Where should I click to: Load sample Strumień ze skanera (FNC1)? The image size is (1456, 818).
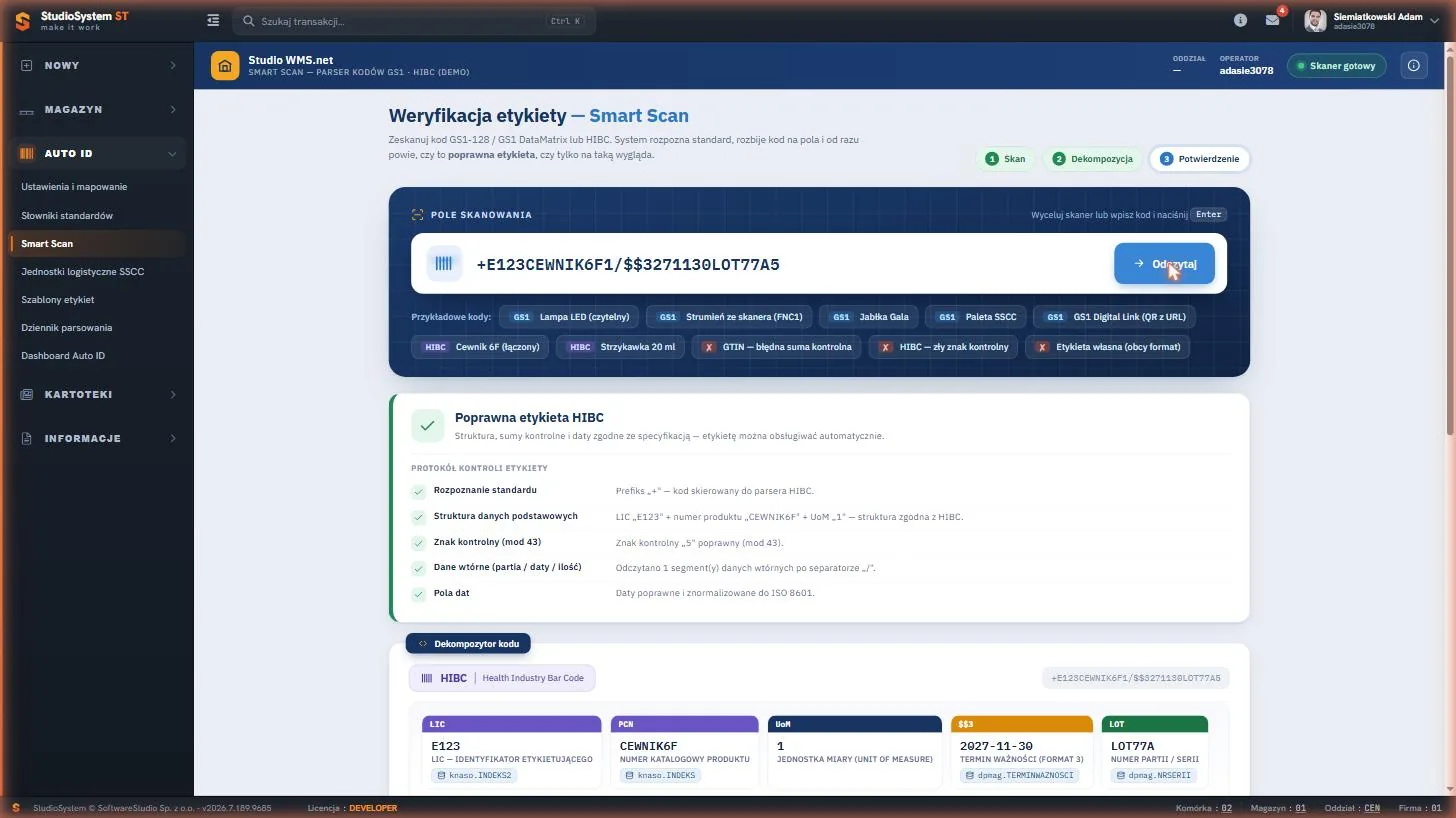click(729, 317)
